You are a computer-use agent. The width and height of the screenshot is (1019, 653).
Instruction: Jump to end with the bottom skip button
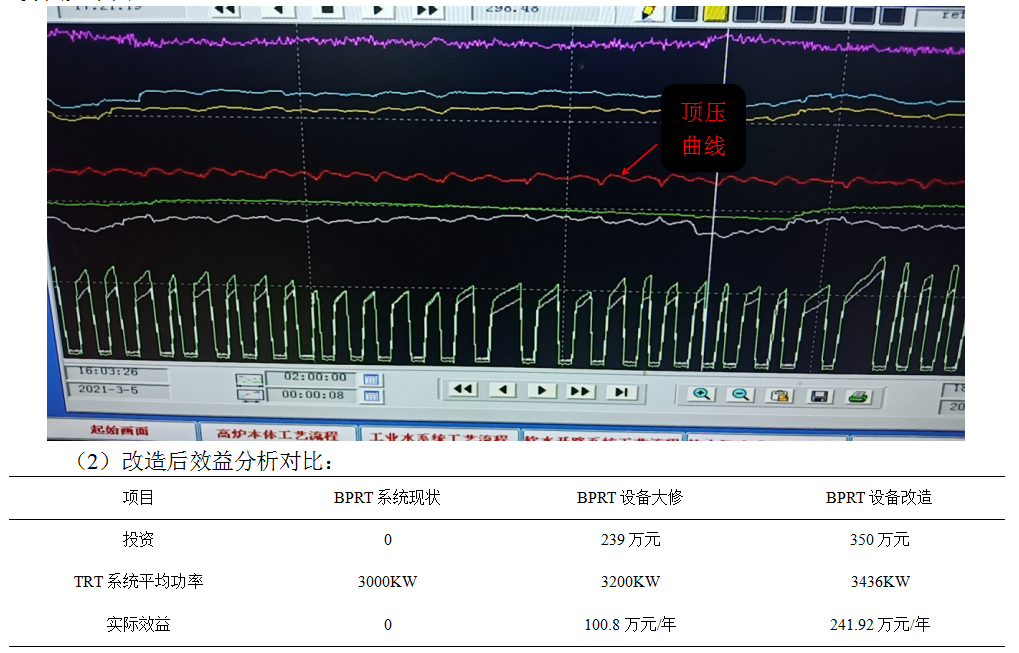pos(621,392)
